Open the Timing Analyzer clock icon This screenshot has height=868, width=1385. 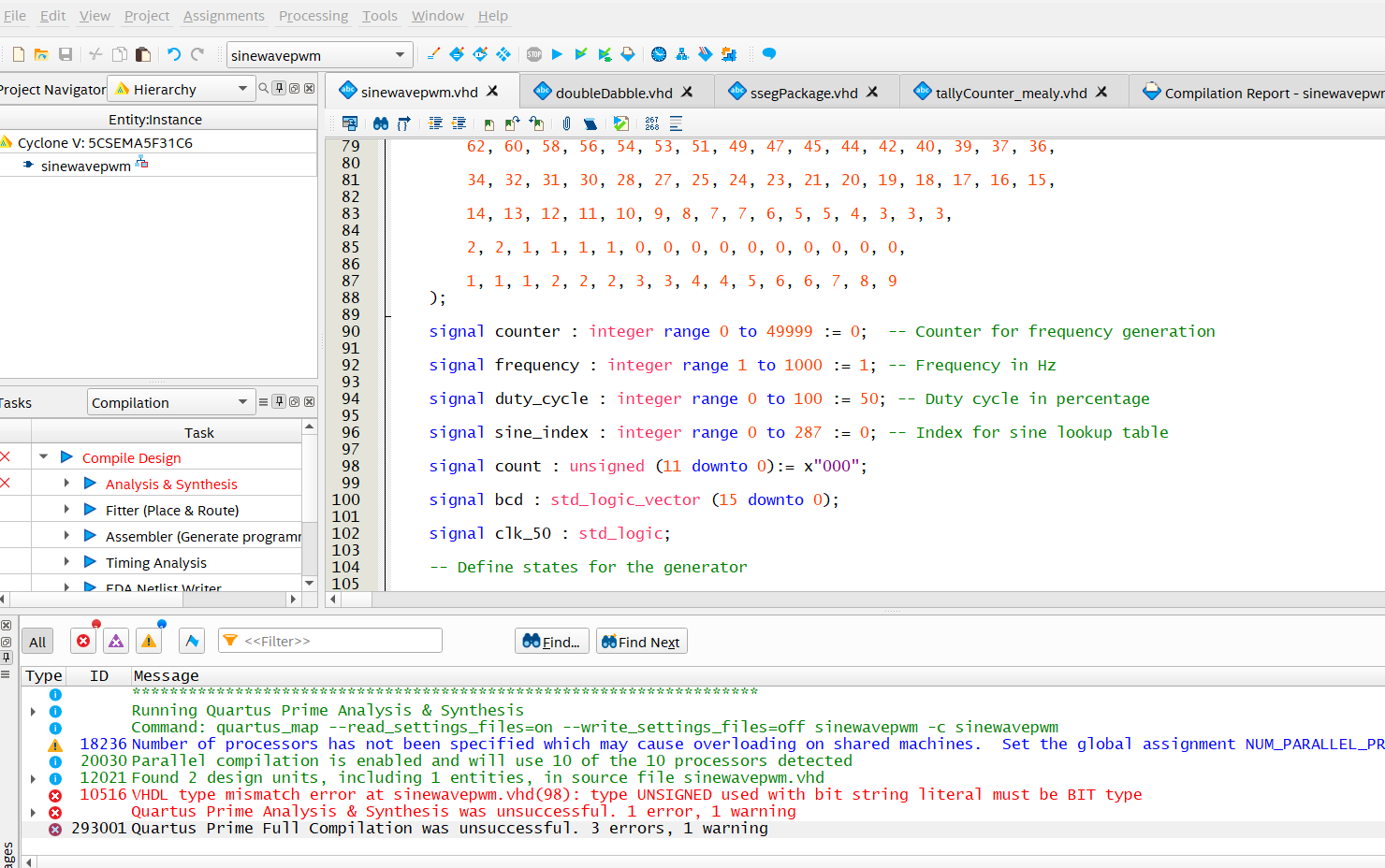(658, 54)
